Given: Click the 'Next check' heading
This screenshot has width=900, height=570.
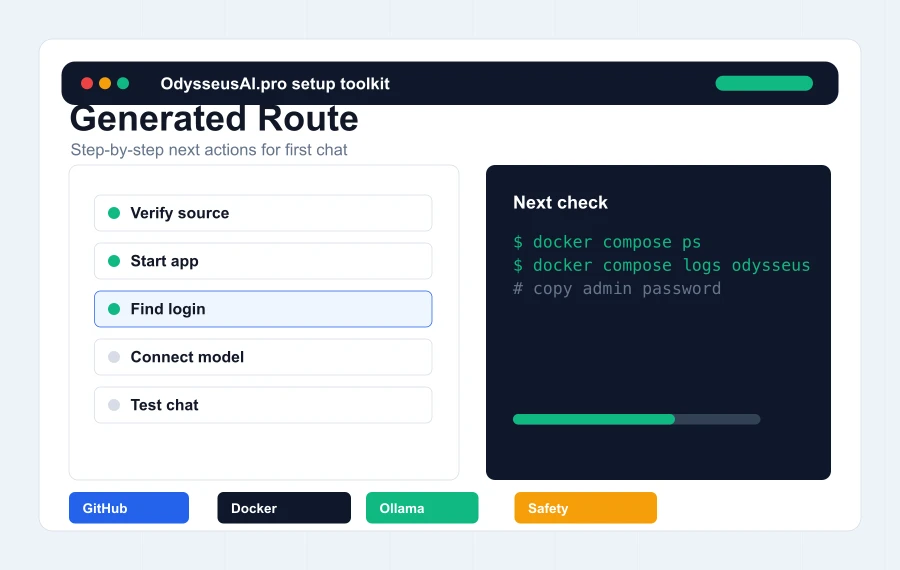Looking at the screenshot, I should pyautogui.click(x=560, y=203).
